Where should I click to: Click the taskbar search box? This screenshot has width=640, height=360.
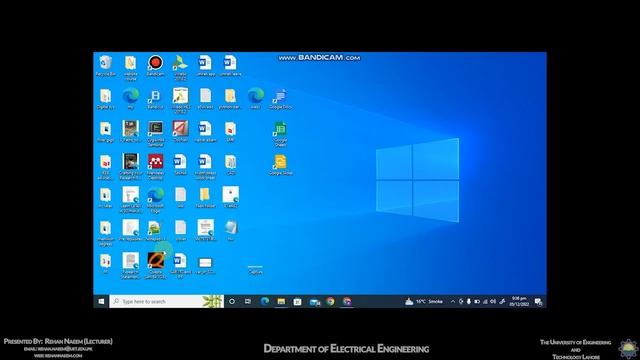click(x=167, y=301)
